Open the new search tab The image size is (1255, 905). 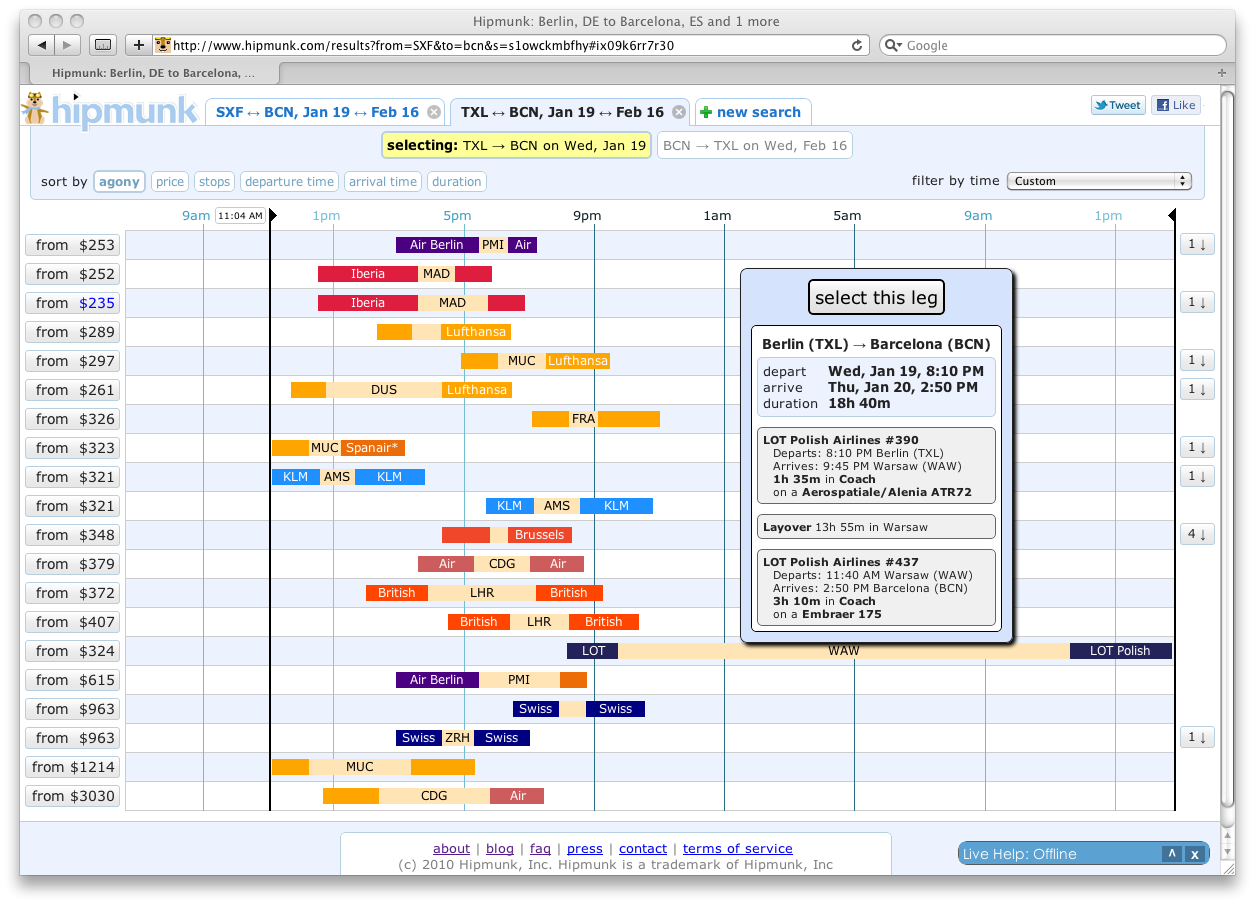coord(751,112)
